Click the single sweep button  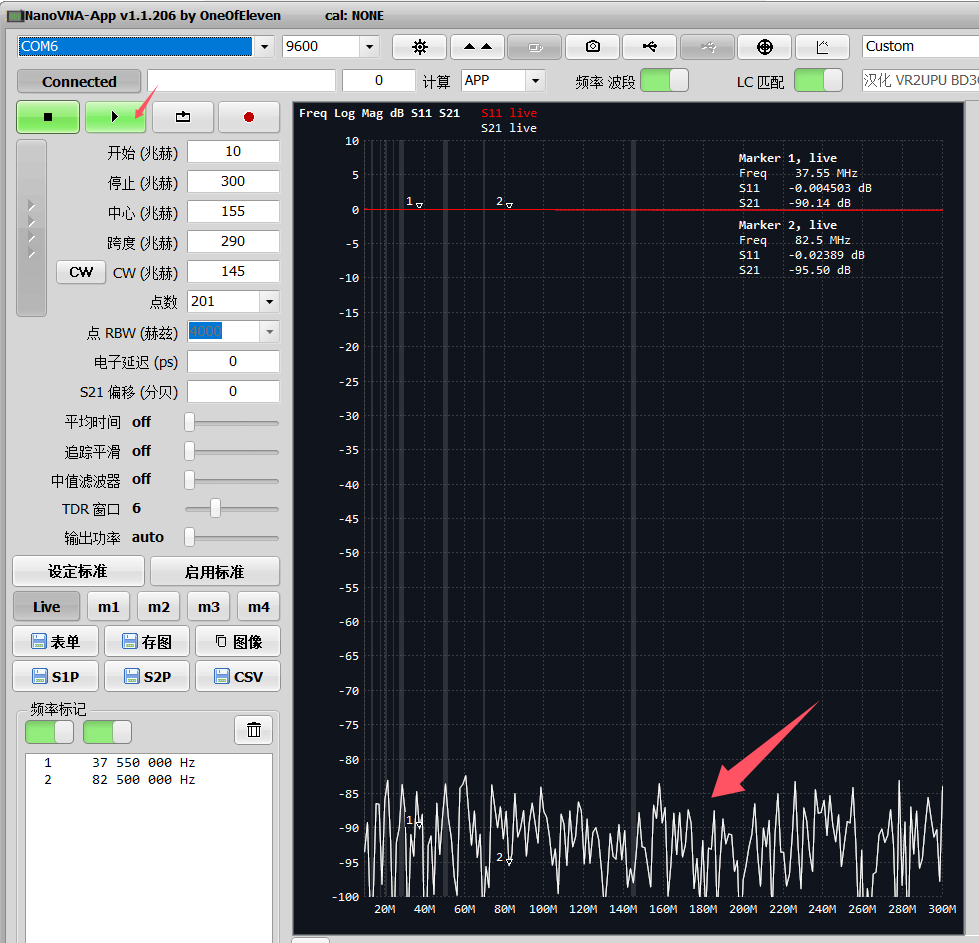tap(183, 117)
